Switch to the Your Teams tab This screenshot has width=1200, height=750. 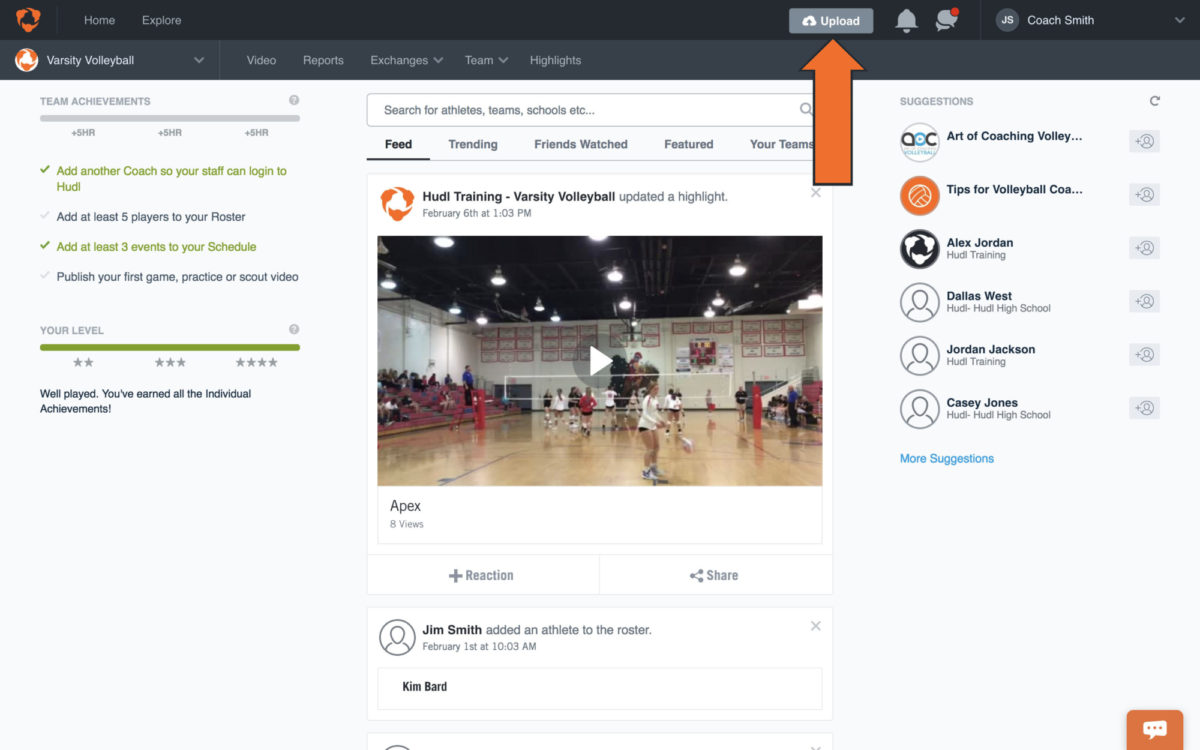coord(782,144)
